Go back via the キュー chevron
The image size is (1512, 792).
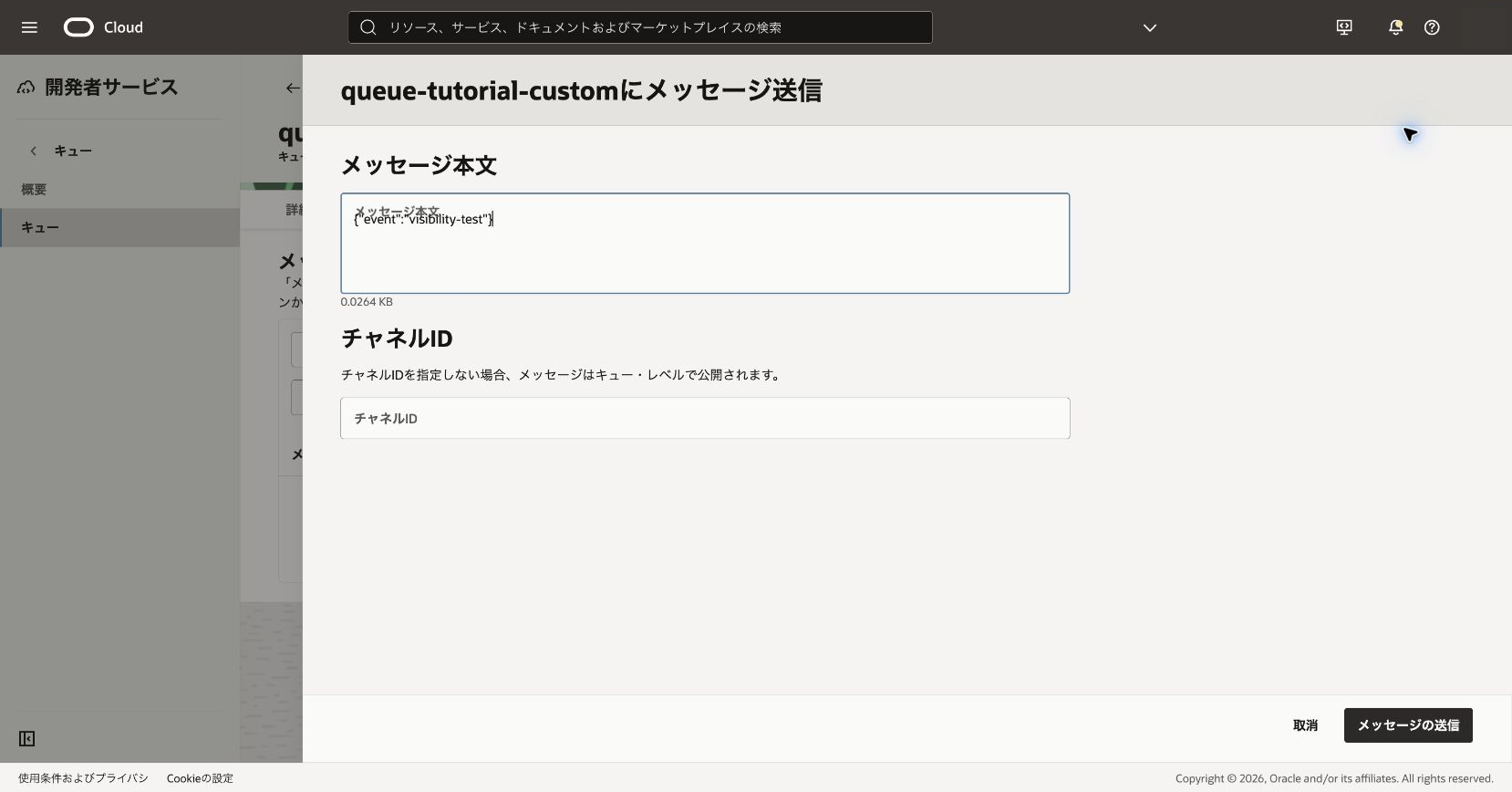point(34,151)
